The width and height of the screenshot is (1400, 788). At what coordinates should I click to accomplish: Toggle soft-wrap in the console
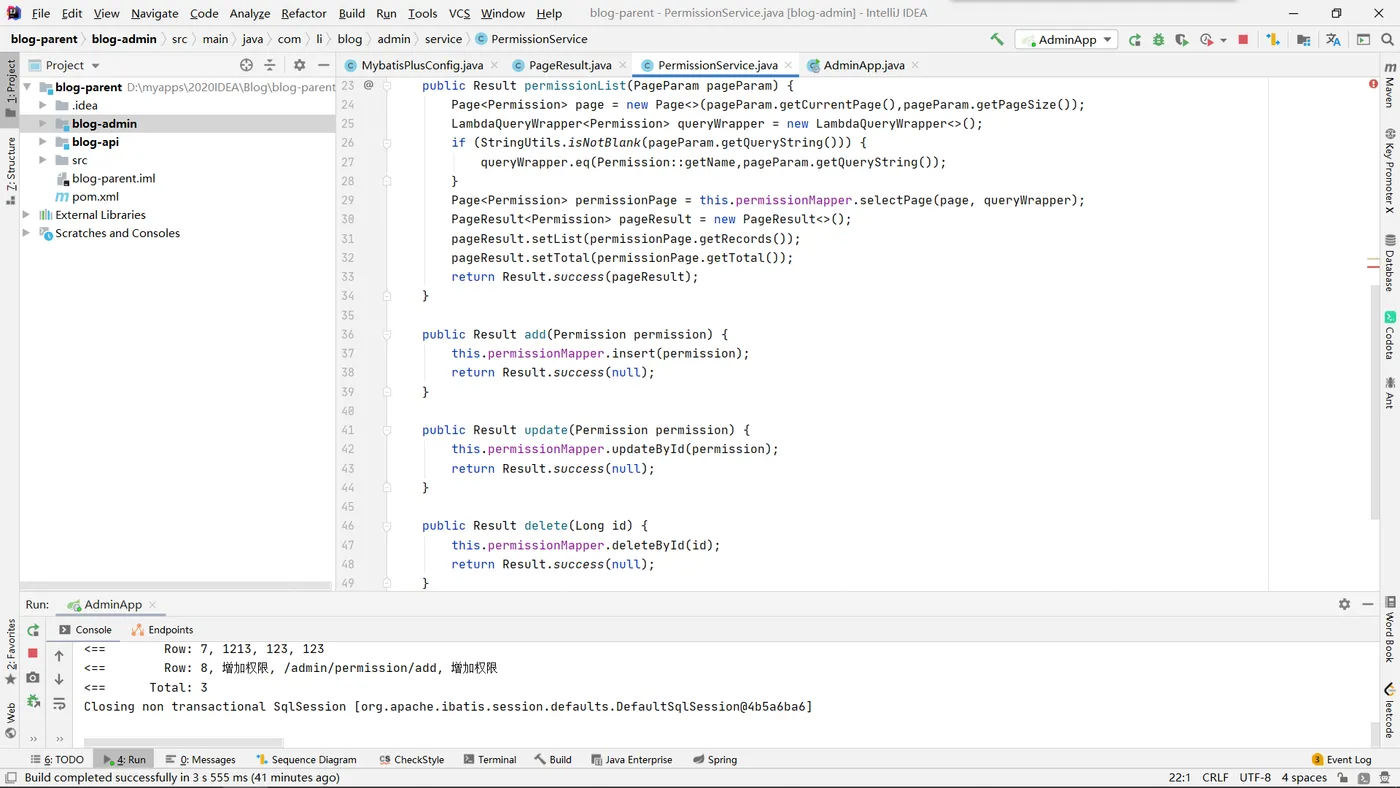pos(59,704)
